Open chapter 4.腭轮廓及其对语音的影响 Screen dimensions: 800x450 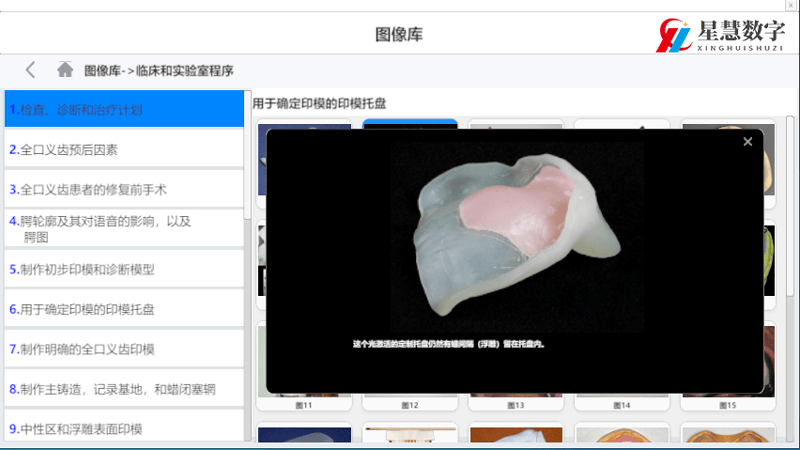(x=124, y=229)
